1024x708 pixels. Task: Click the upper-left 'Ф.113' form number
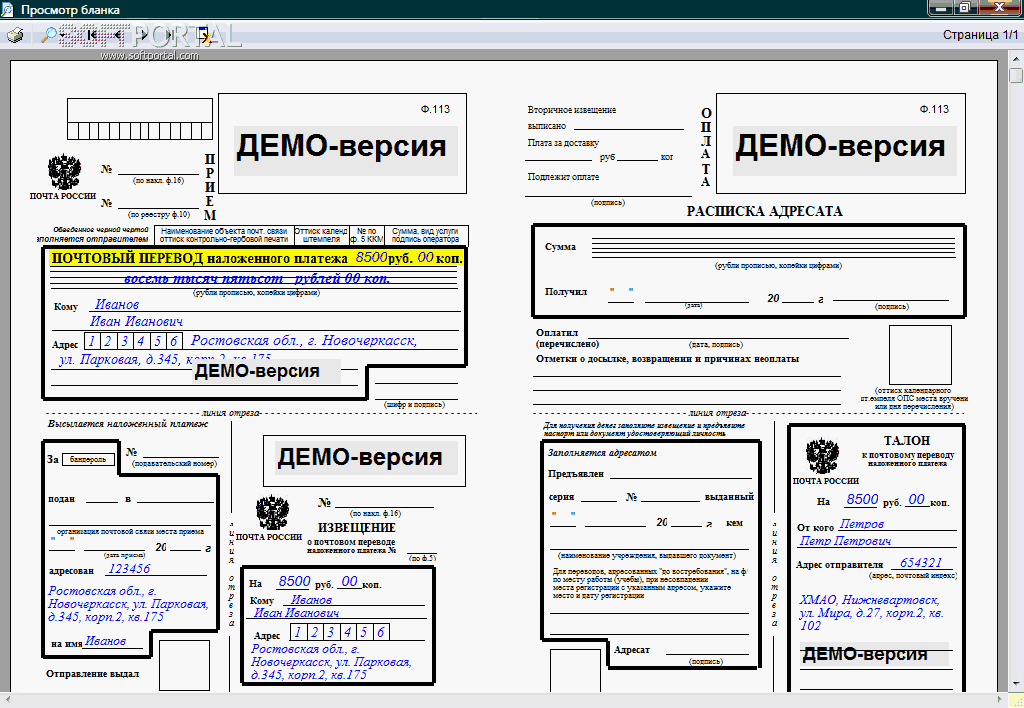point(435,109)
